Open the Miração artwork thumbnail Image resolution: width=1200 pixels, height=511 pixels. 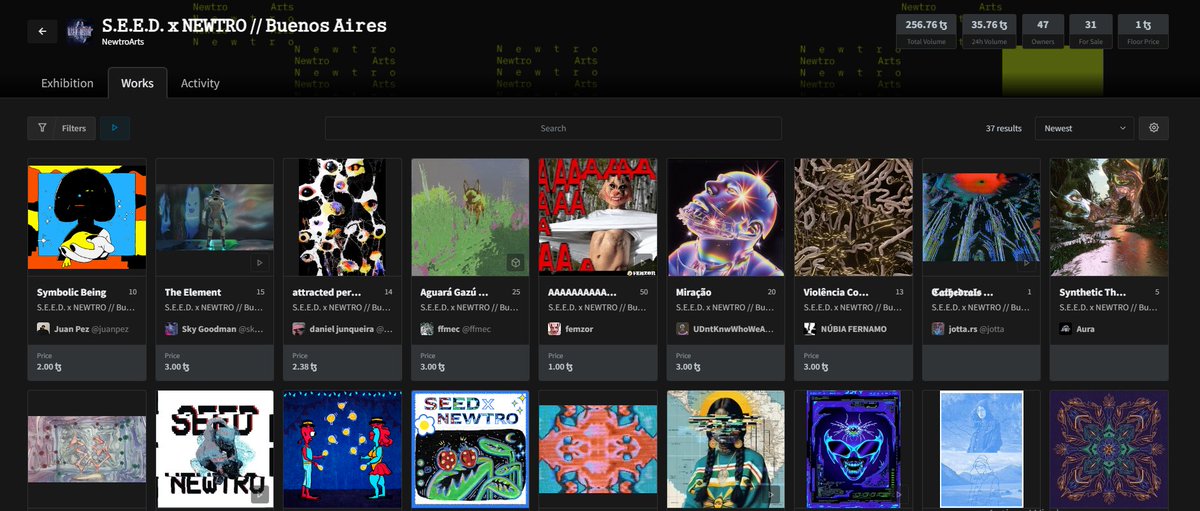[727, 217]
